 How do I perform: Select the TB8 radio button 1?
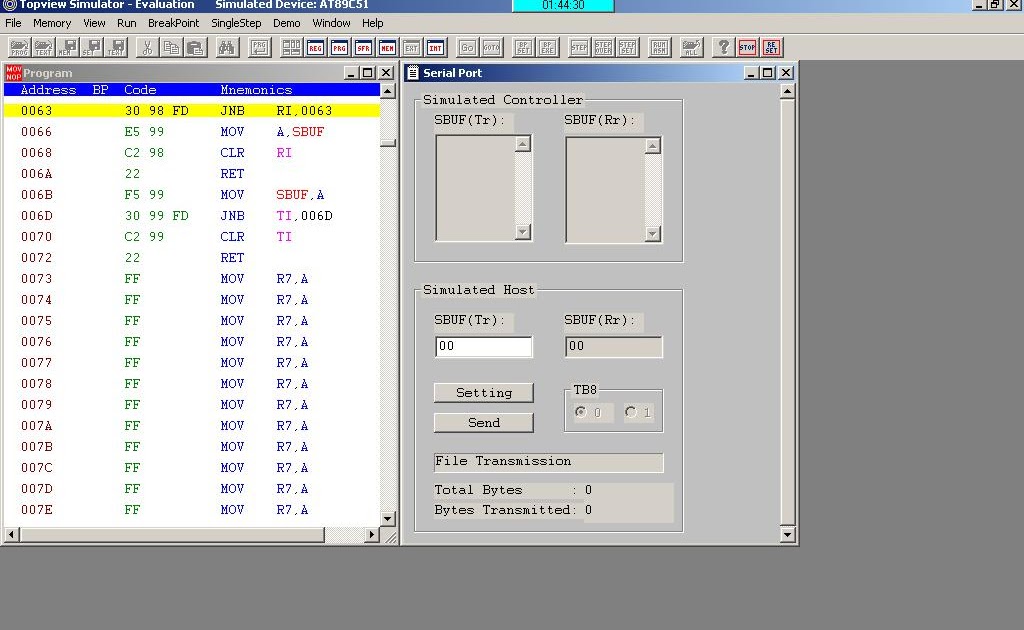[x=632, y=412]
